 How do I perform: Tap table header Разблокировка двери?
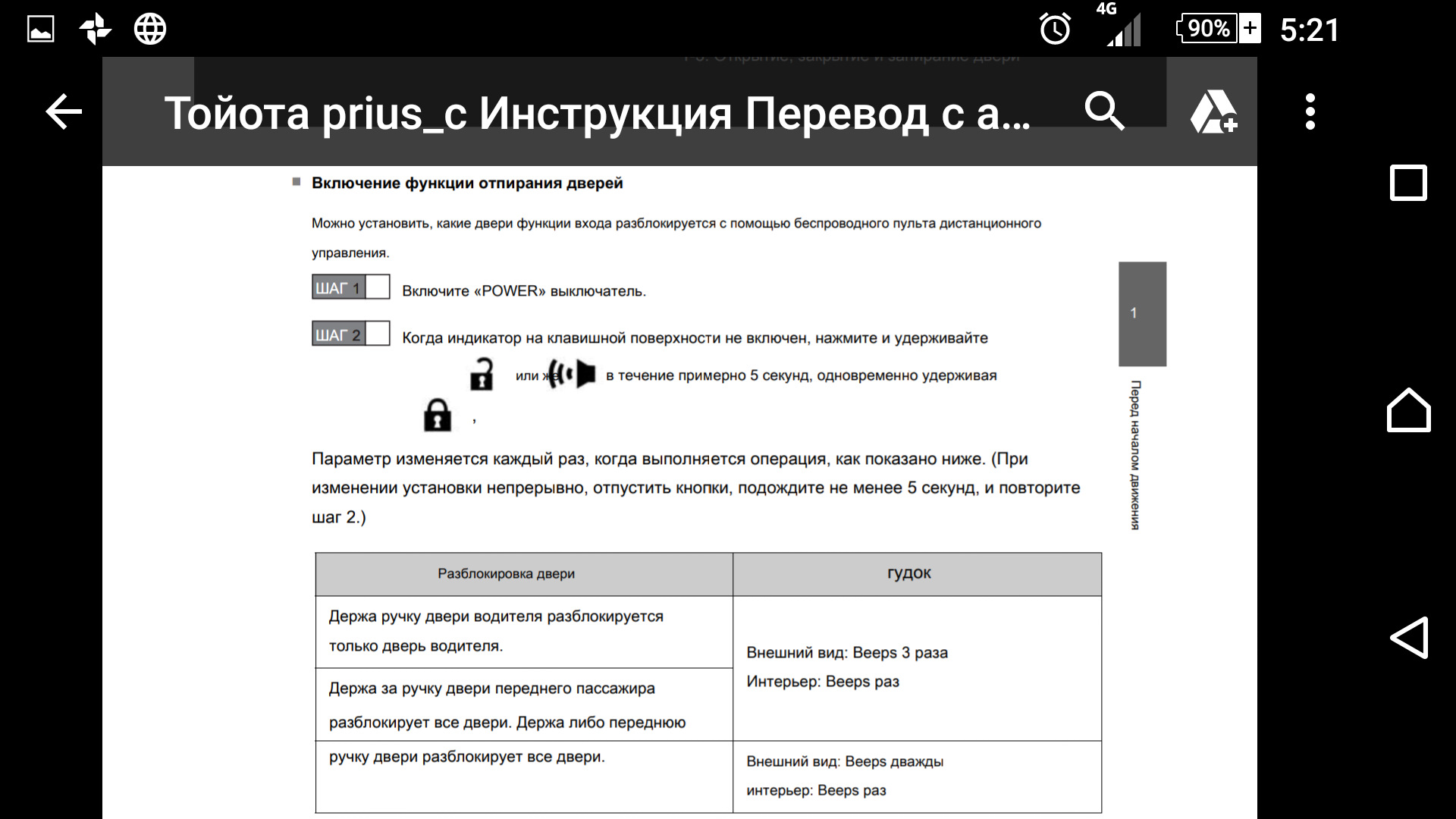coord(506,574)
